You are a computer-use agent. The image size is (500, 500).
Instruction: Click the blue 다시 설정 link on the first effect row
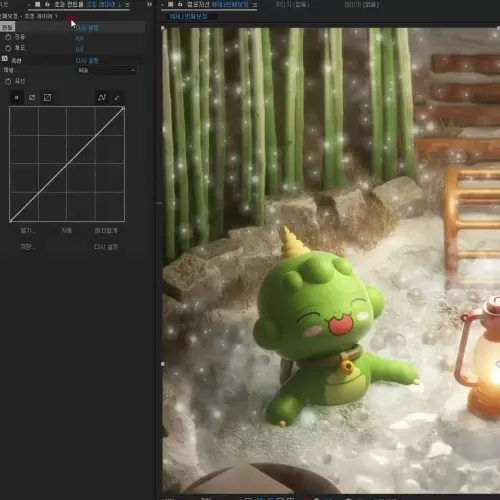pos(87,28)
